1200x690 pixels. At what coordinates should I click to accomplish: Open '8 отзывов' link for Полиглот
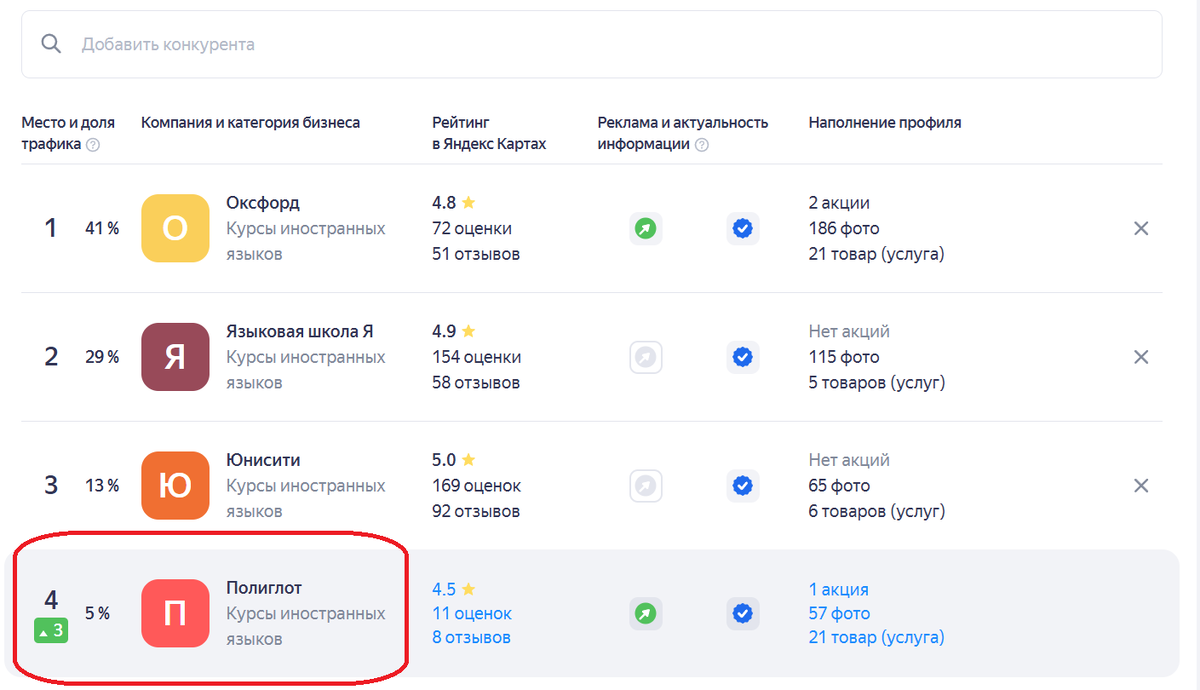(471, 637)
